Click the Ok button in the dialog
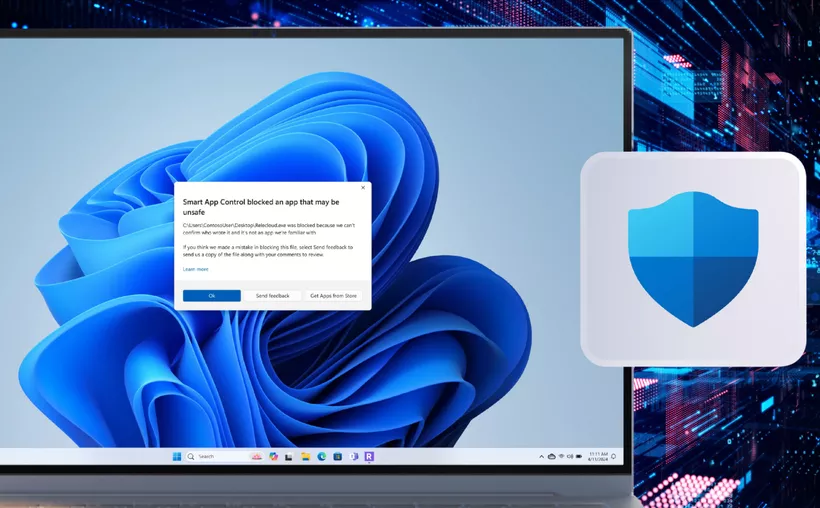This screenshot has height=508, width=820. coord(211,296)
